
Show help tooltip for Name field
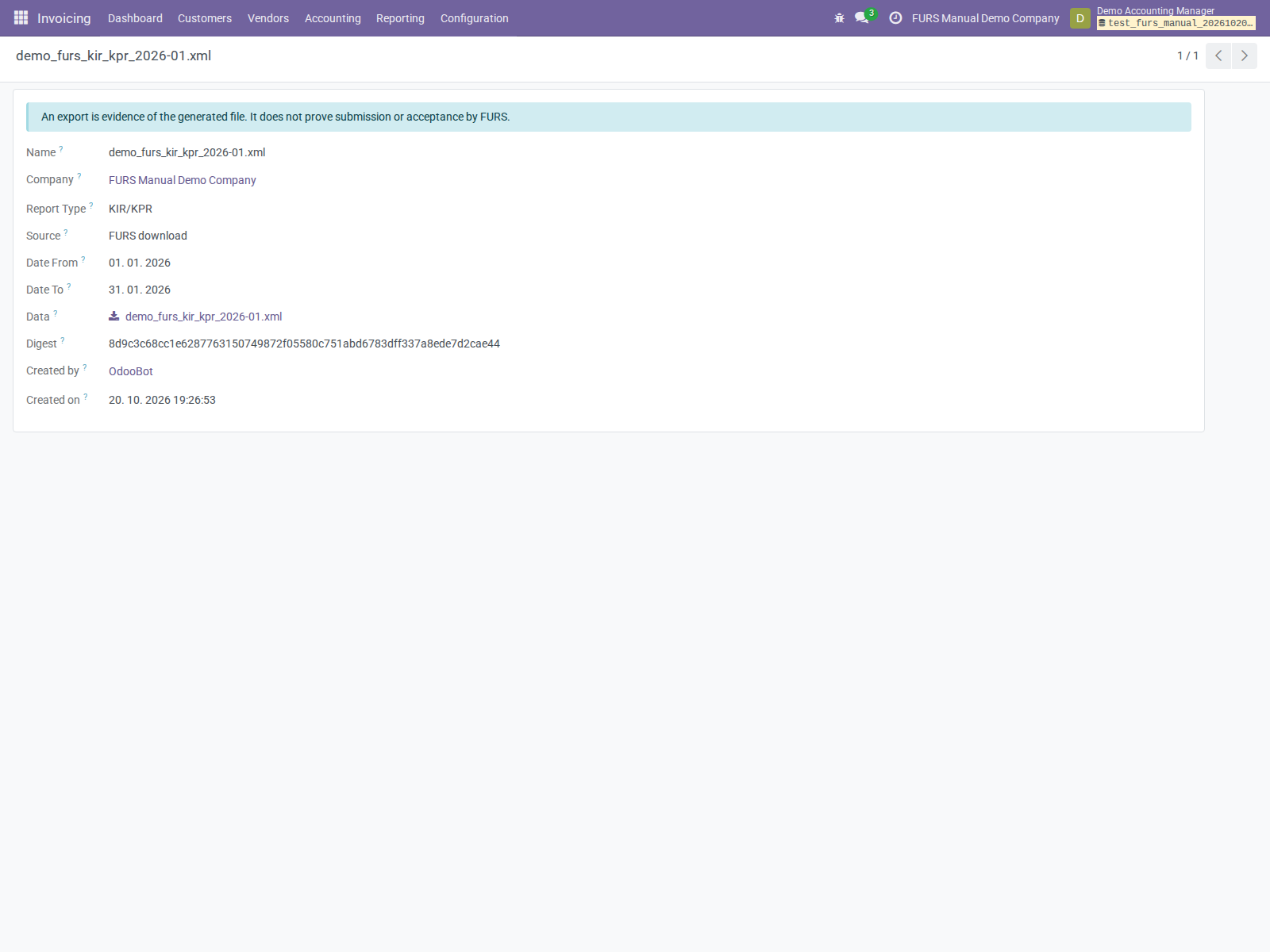[x=61, y=148]
